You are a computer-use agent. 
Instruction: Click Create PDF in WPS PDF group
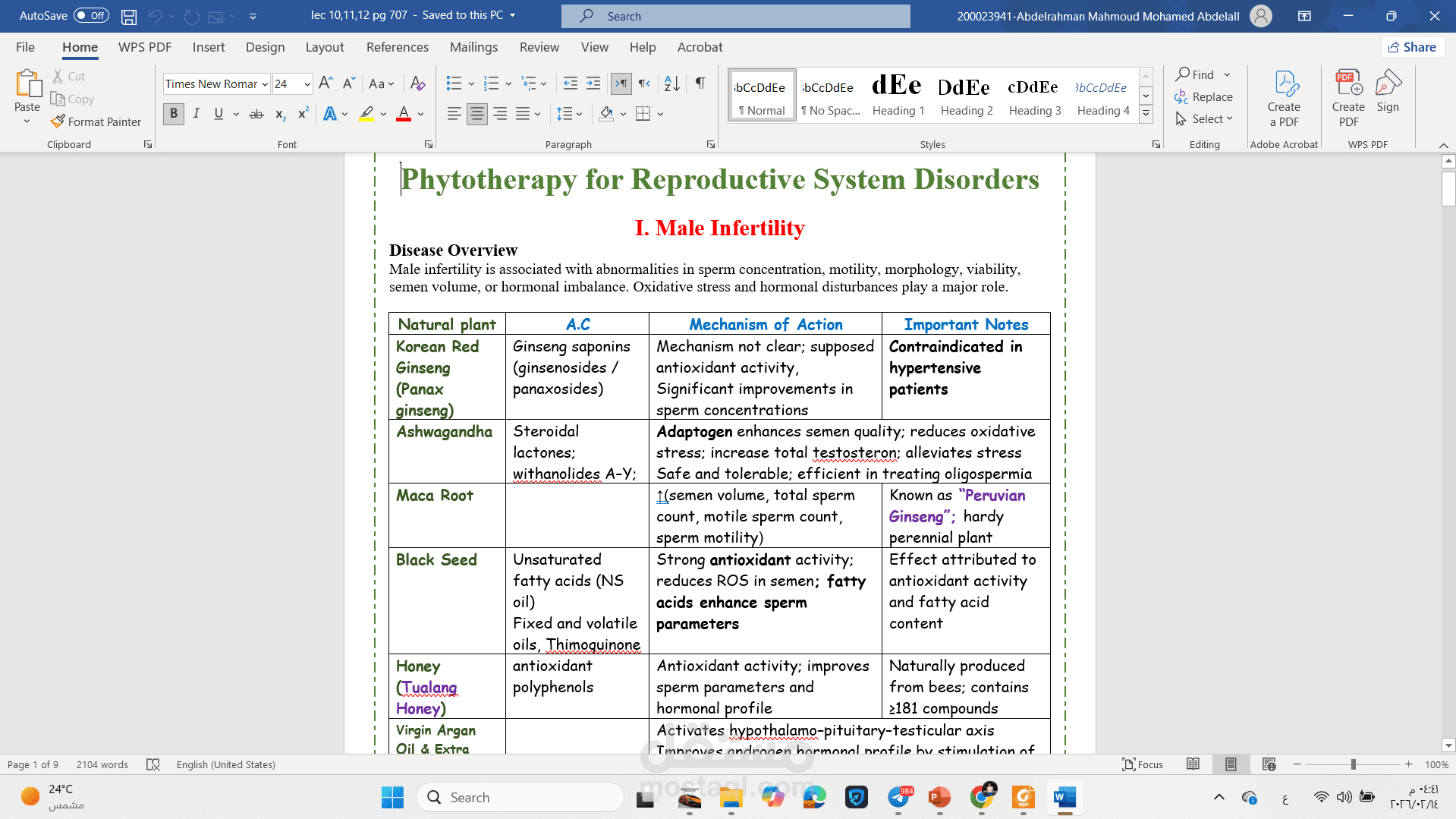click(1348, 99)
